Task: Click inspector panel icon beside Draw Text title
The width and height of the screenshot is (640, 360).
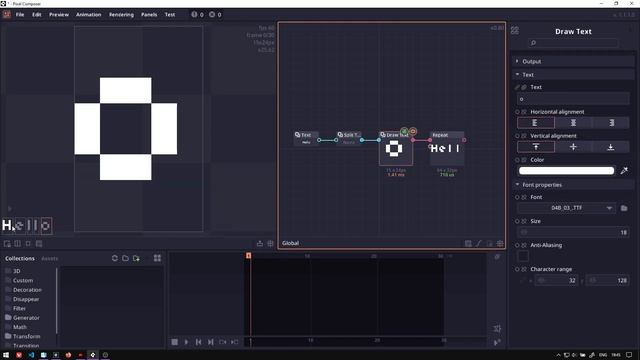Action: 515,31
